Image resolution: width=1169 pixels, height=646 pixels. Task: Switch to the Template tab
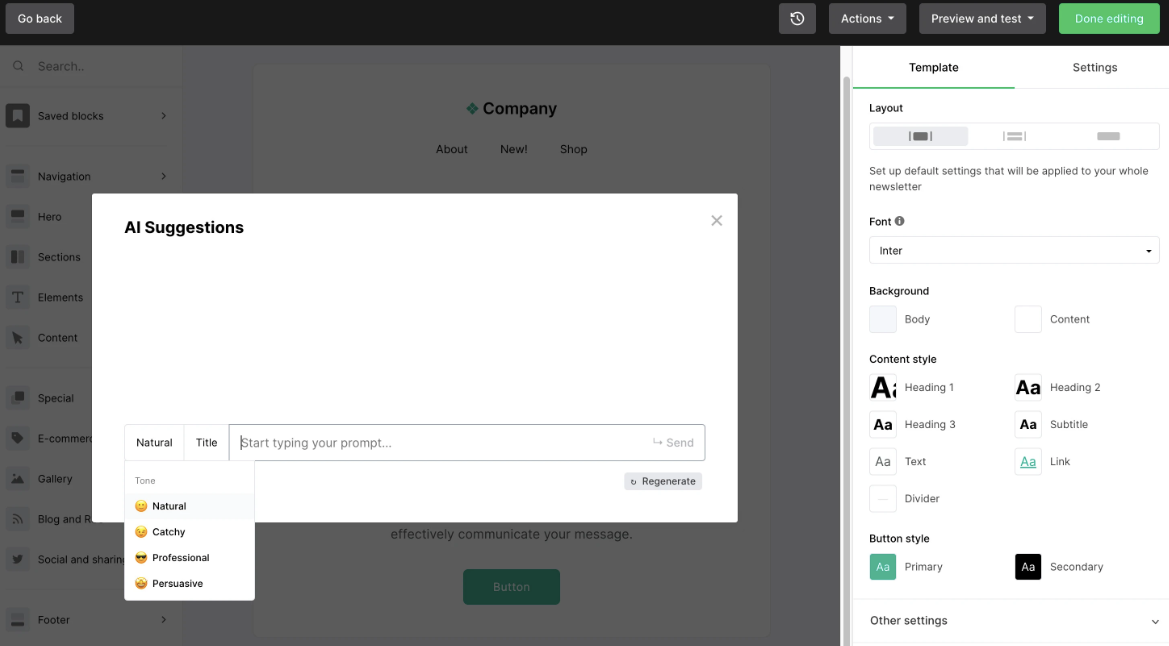pyautogui.click(x=933, y=67)
